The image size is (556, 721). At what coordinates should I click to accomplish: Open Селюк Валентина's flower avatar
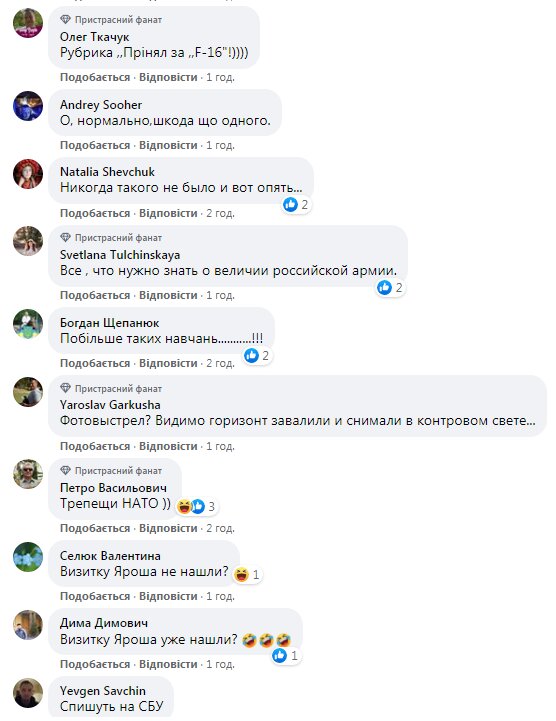click(28, 557)
